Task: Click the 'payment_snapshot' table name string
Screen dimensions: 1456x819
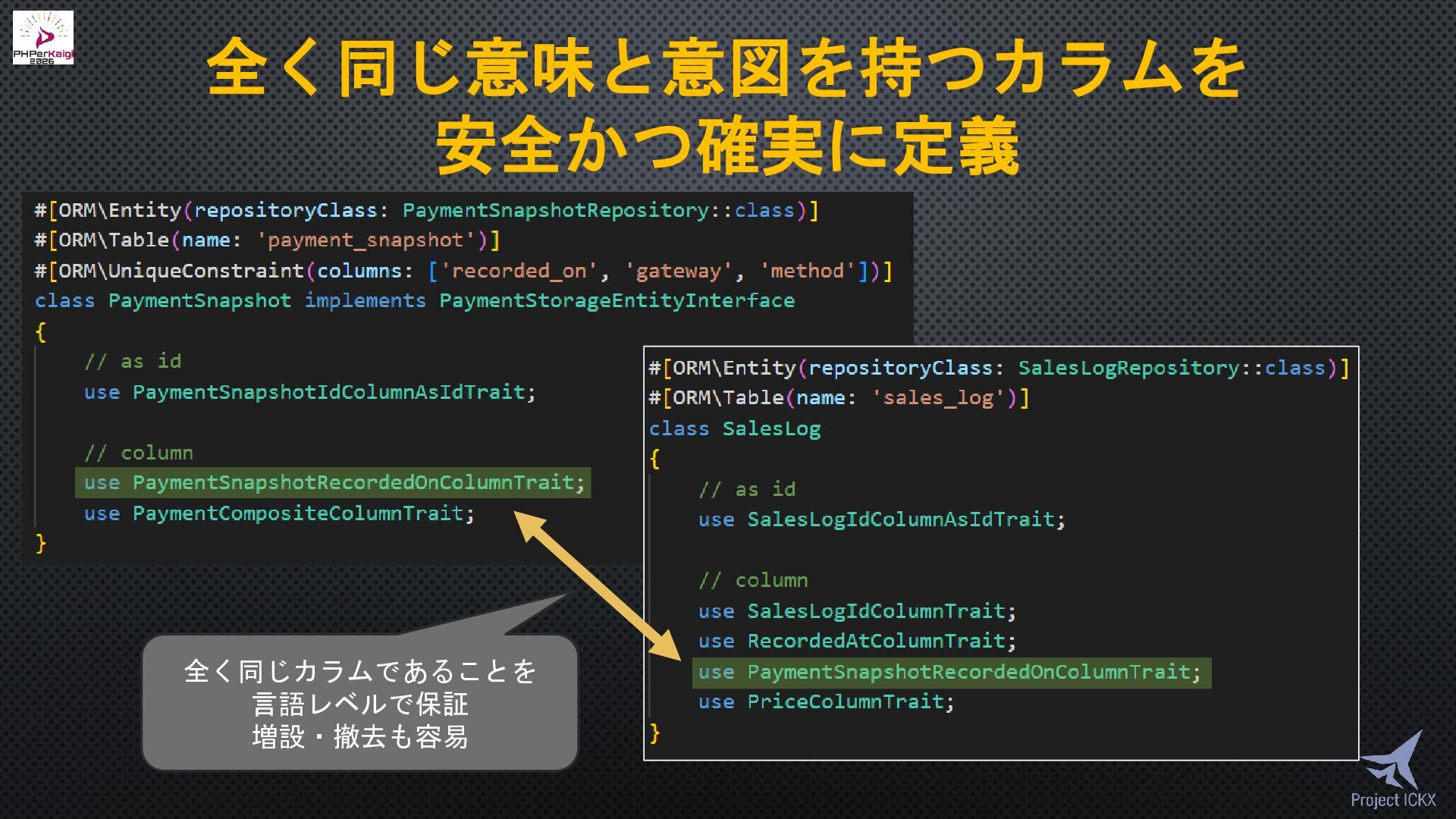Action: (366, 240)
